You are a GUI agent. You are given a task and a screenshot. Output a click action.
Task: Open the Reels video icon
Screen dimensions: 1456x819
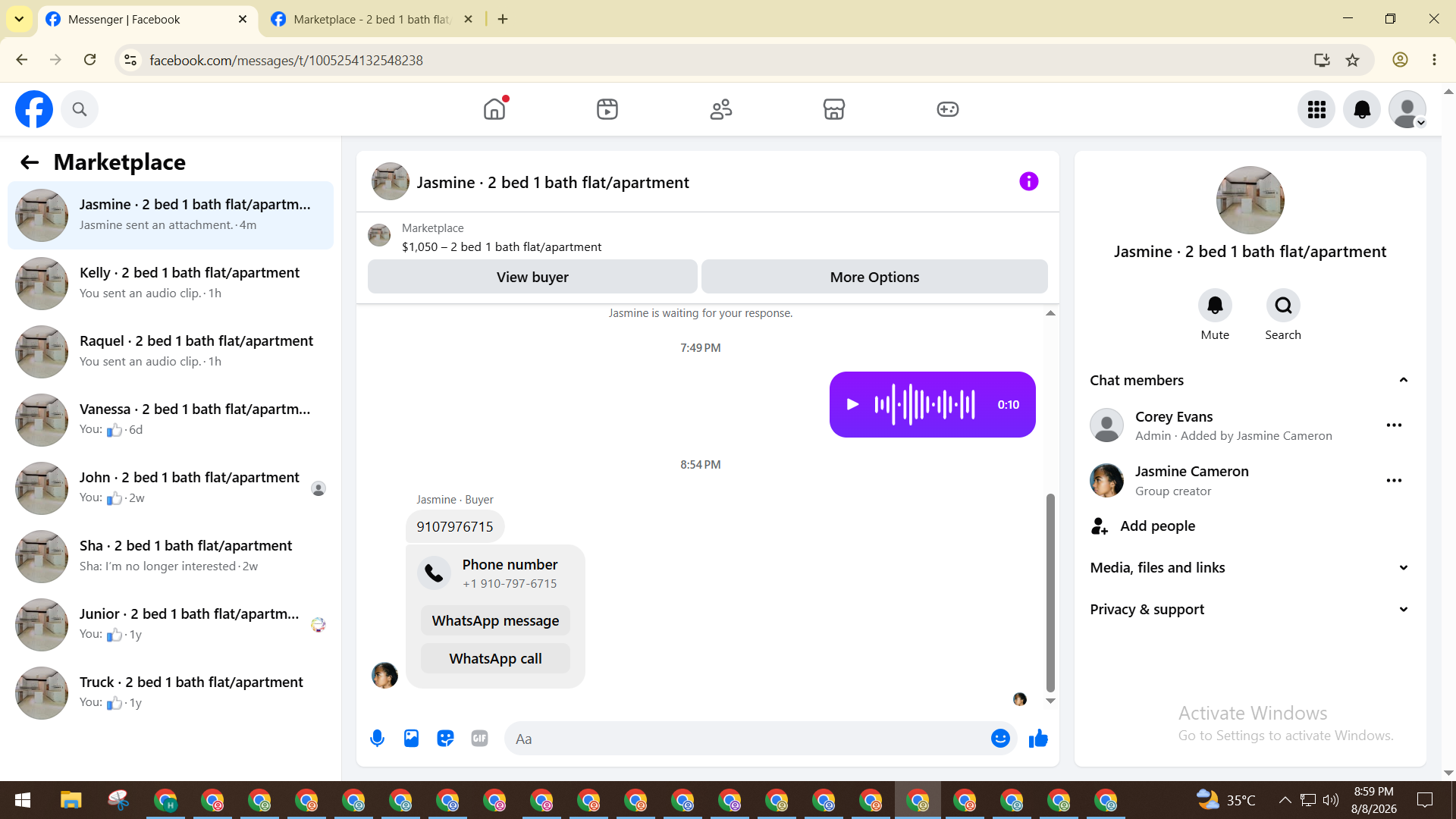pos(607,109)
